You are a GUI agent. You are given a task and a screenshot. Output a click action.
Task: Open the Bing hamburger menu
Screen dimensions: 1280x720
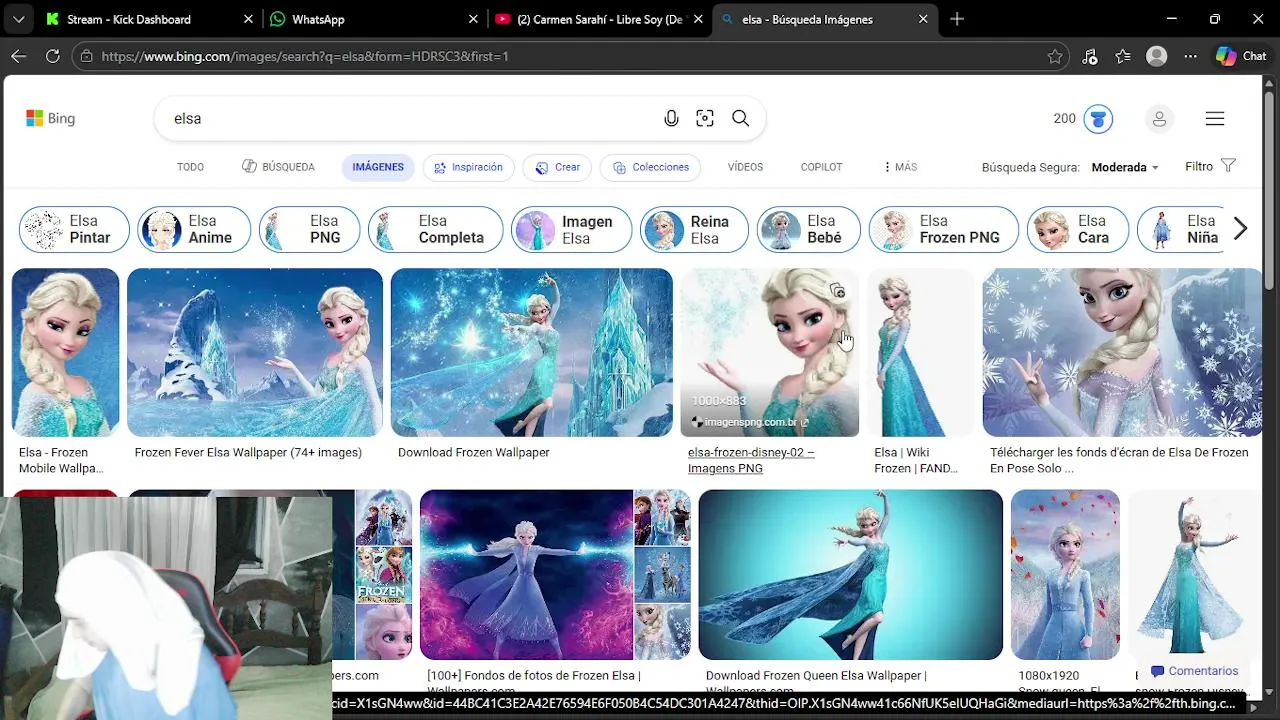[x=1215, y=119]
